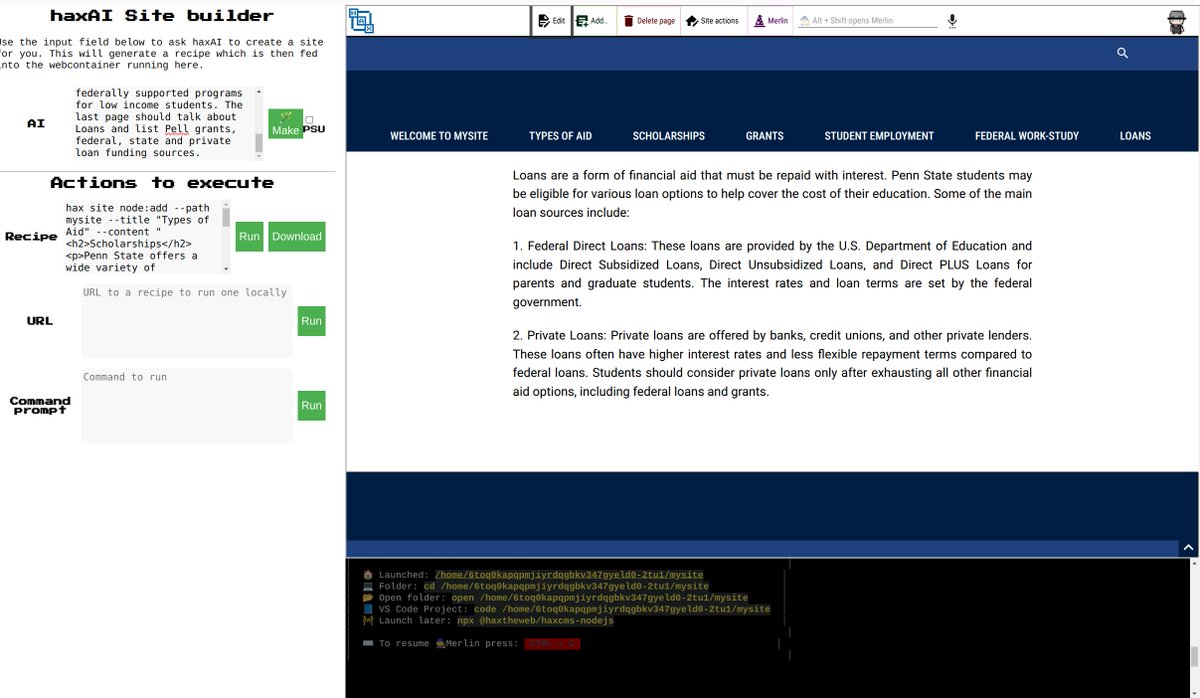Click the scroll-to-top chevron button
The width and height of the screenshot is (1200, 698).
(x=1188, y=548)
